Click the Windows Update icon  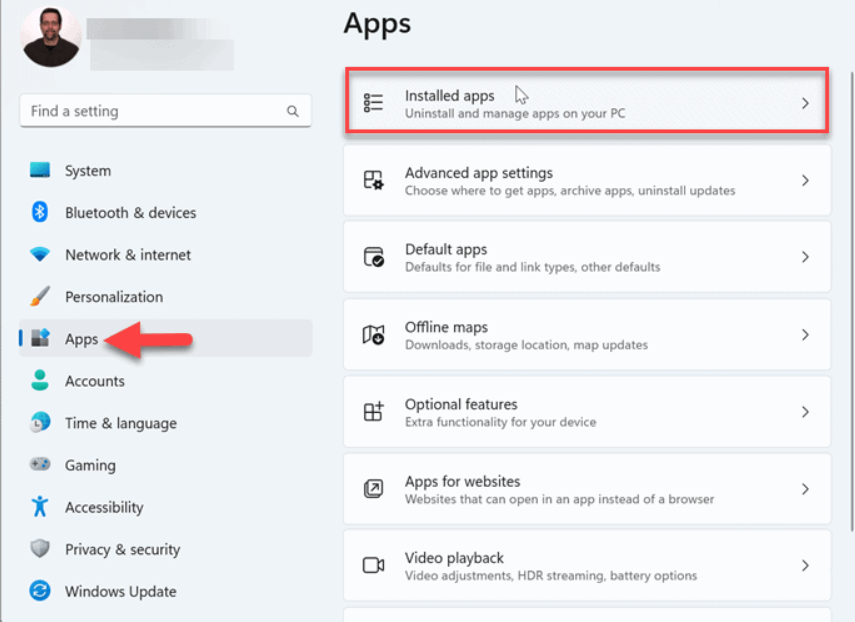(38, 591)
